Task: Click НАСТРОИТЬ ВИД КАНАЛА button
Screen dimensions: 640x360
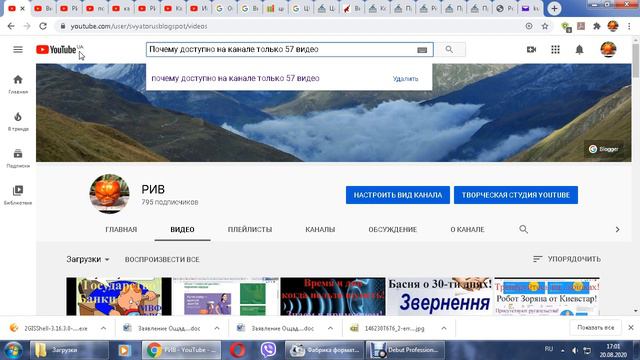Action: (398, 195)
